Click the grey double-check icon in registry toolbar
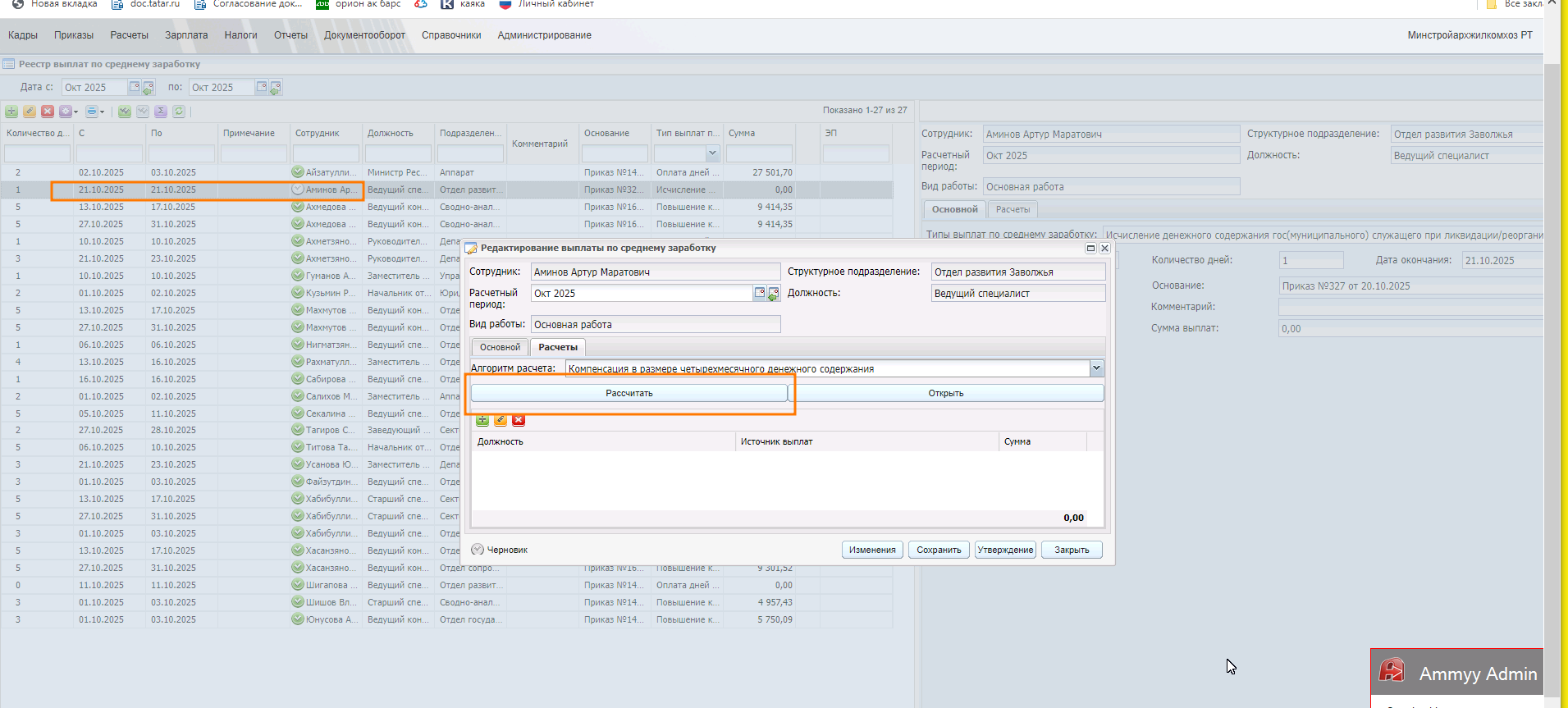This screenshot has width=1568, height=708. coord(143,112)
